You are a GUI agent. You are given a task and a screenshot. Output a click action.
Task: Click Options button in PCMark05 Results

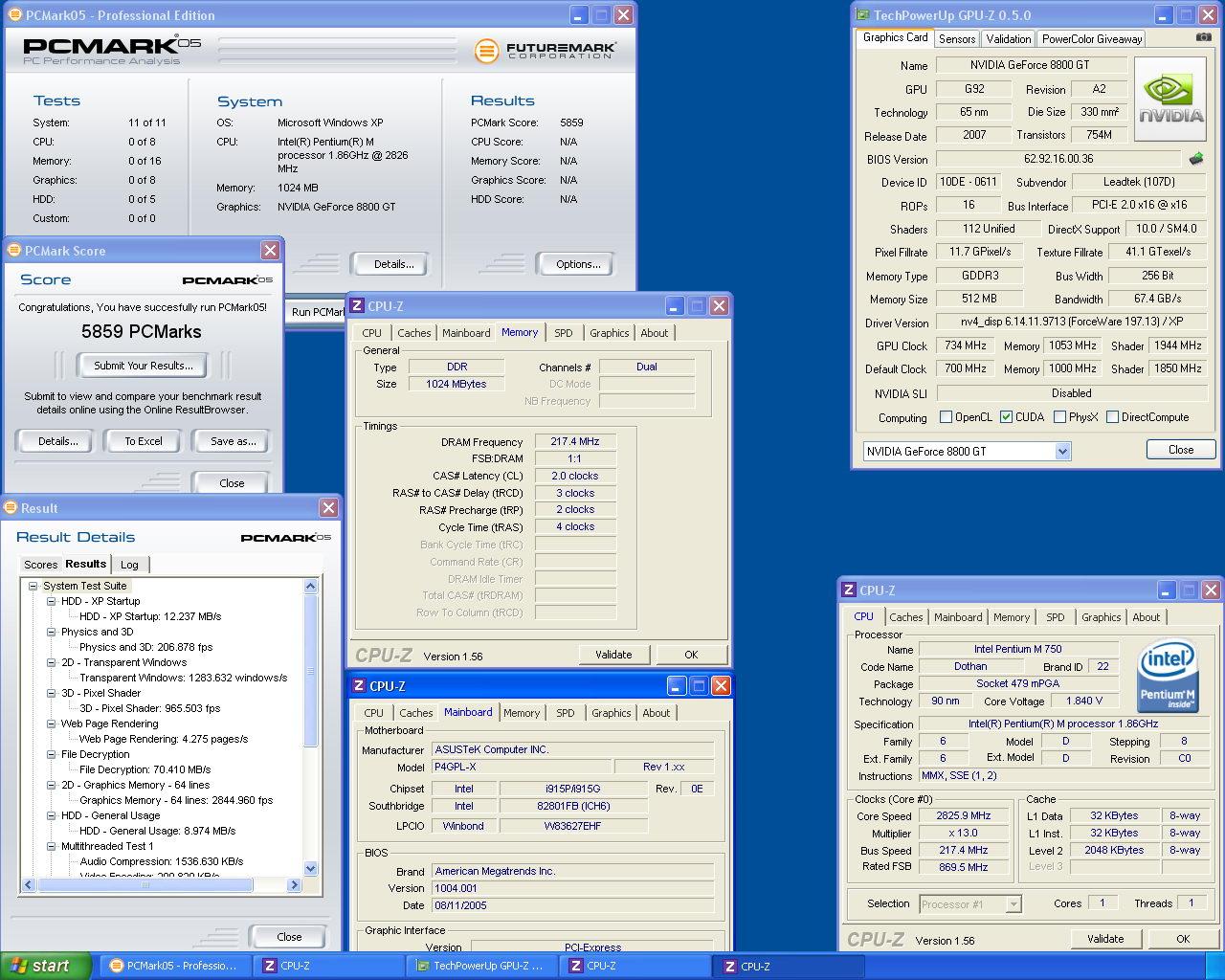pos(578,264)
